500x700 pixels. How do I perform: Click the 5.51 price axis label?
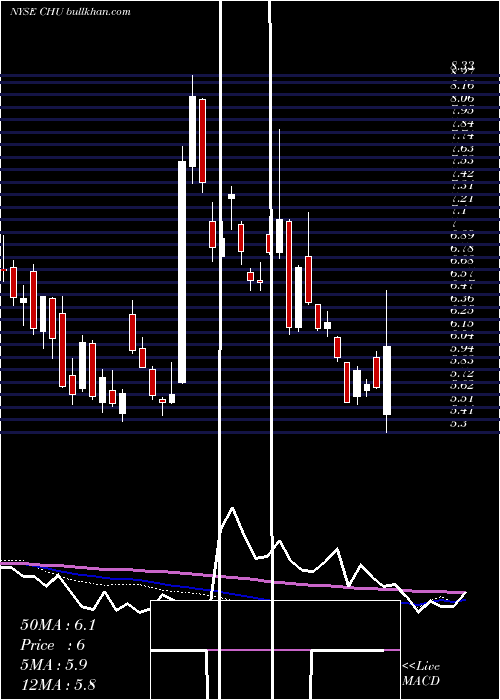[x=462, y=399]
